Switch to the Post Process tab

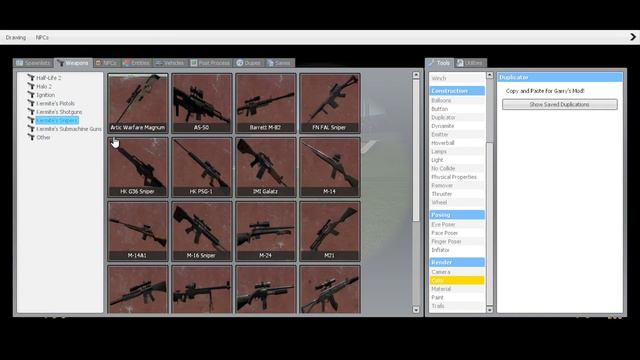click(x=211, y=63)
